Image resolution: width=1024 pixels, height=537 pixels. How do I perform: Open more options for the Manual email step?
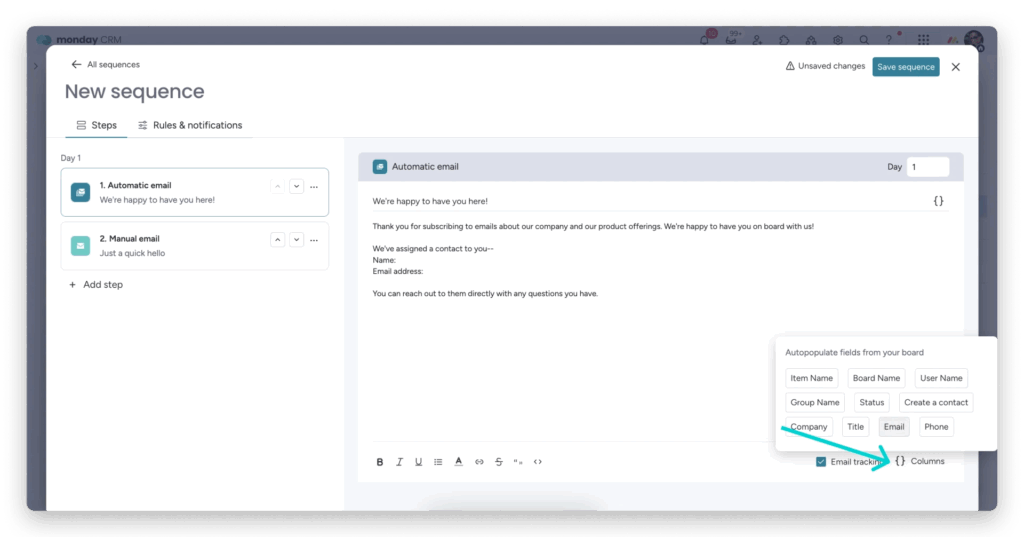[314, 239]
